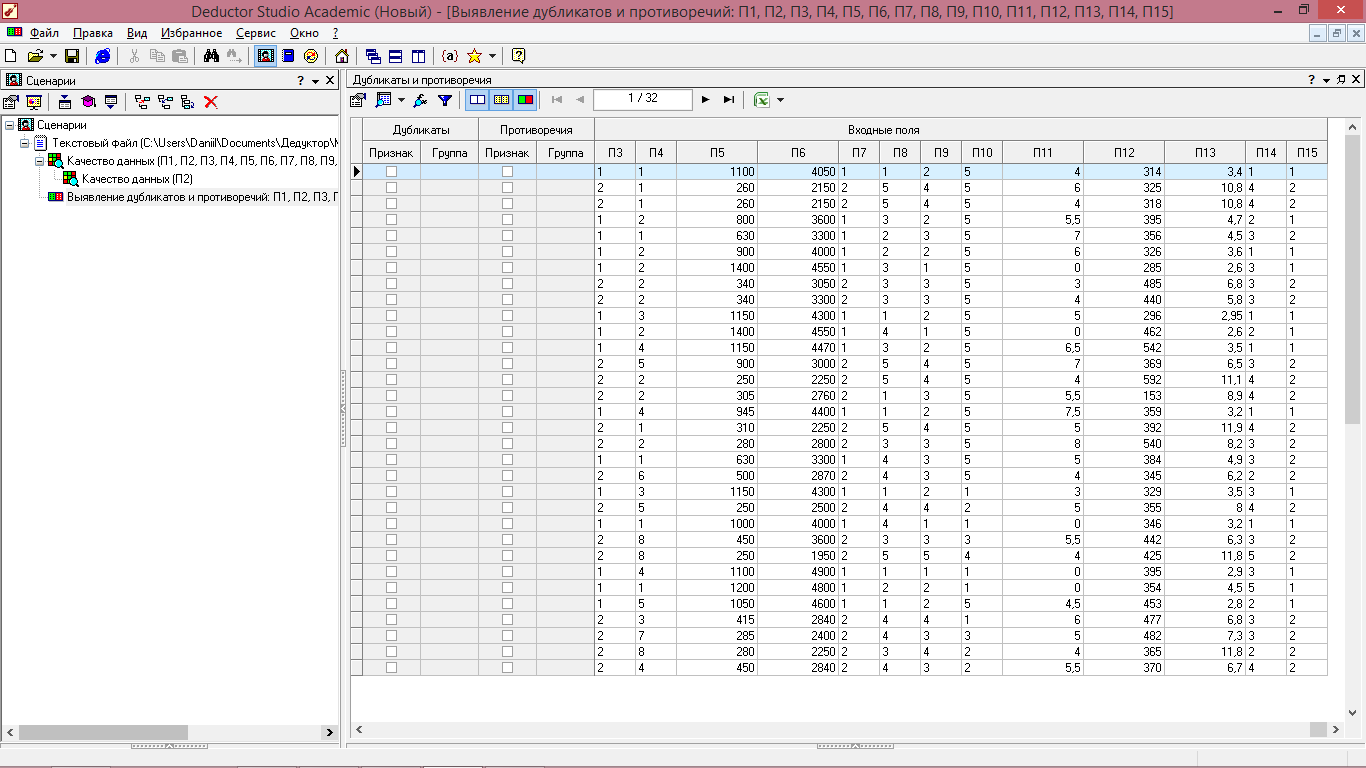Jump to last page arrow
The height and width of the screenshot is (768, 1366).
coord(729,100)
